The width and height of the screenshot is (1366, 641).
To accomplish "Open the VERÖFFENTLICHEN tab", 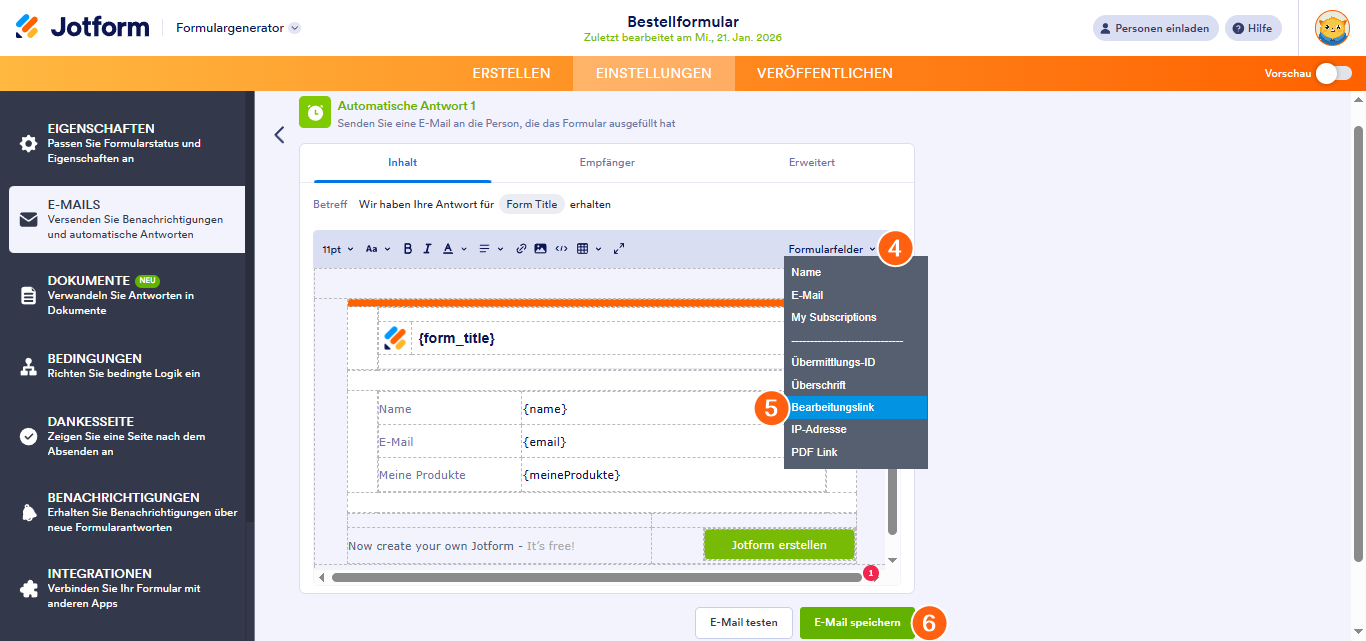I will click(x=824, y=73).
